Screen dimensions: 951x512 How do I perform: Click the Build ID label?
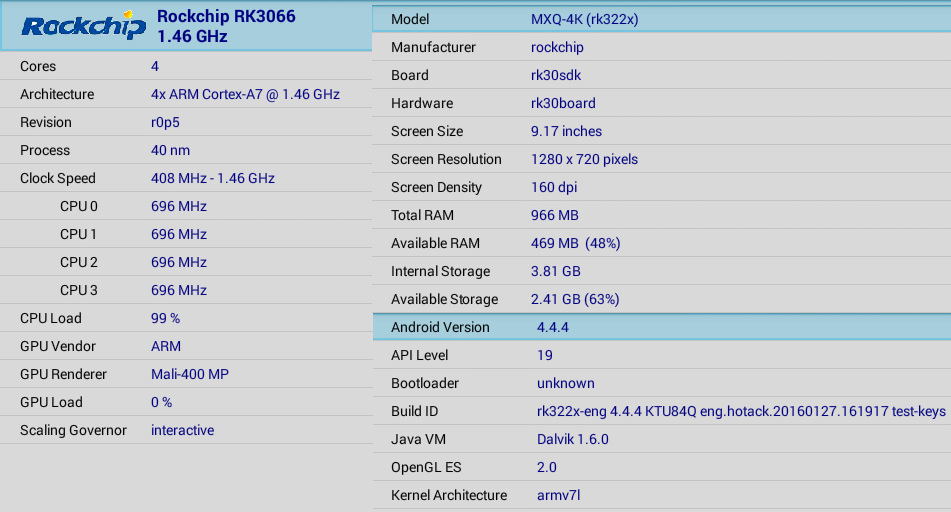414,411
